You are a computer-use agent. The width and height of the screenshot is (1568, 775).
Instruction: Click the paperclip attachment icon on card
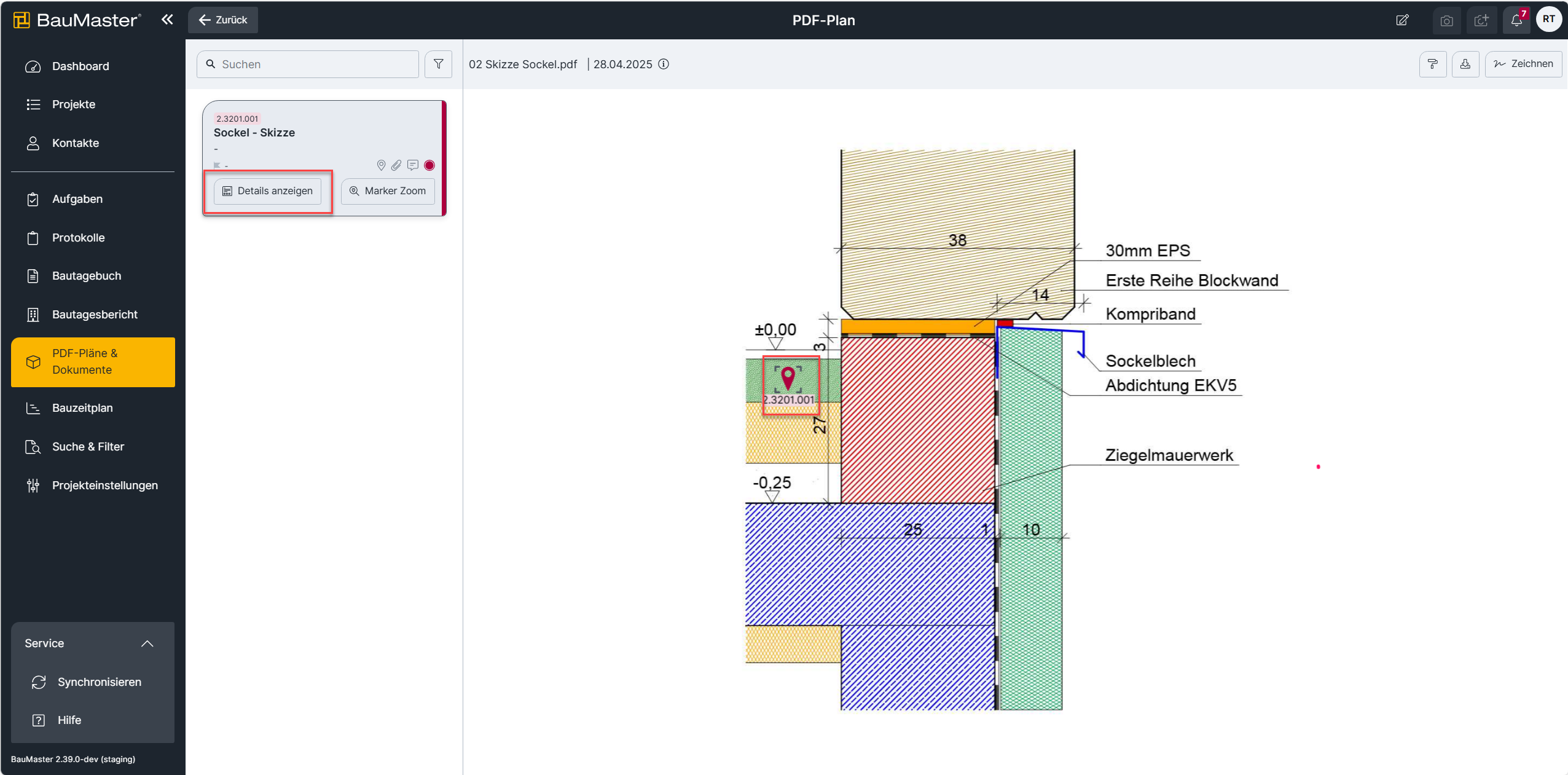[x=396, y=165]
